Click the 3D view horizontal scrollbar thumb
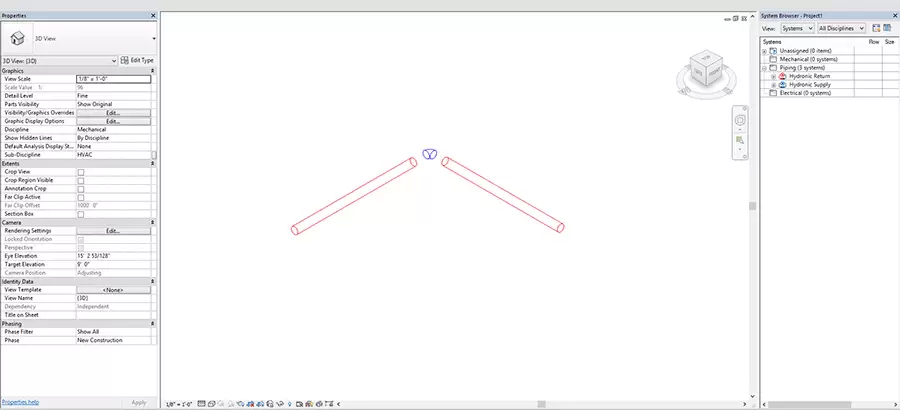 point(541,404)
